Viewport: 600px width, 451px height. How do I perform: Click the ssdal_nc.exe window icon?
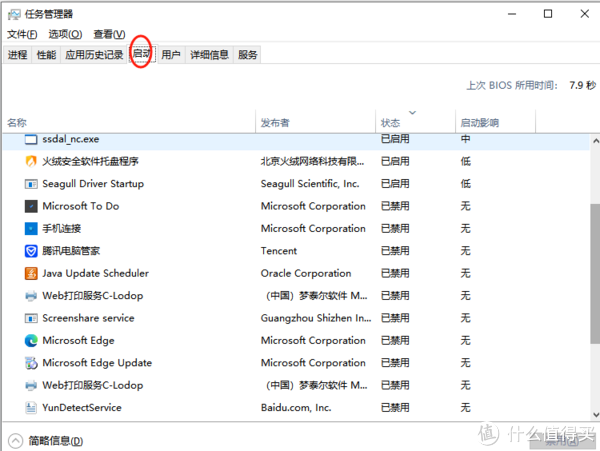pos(31,139)
